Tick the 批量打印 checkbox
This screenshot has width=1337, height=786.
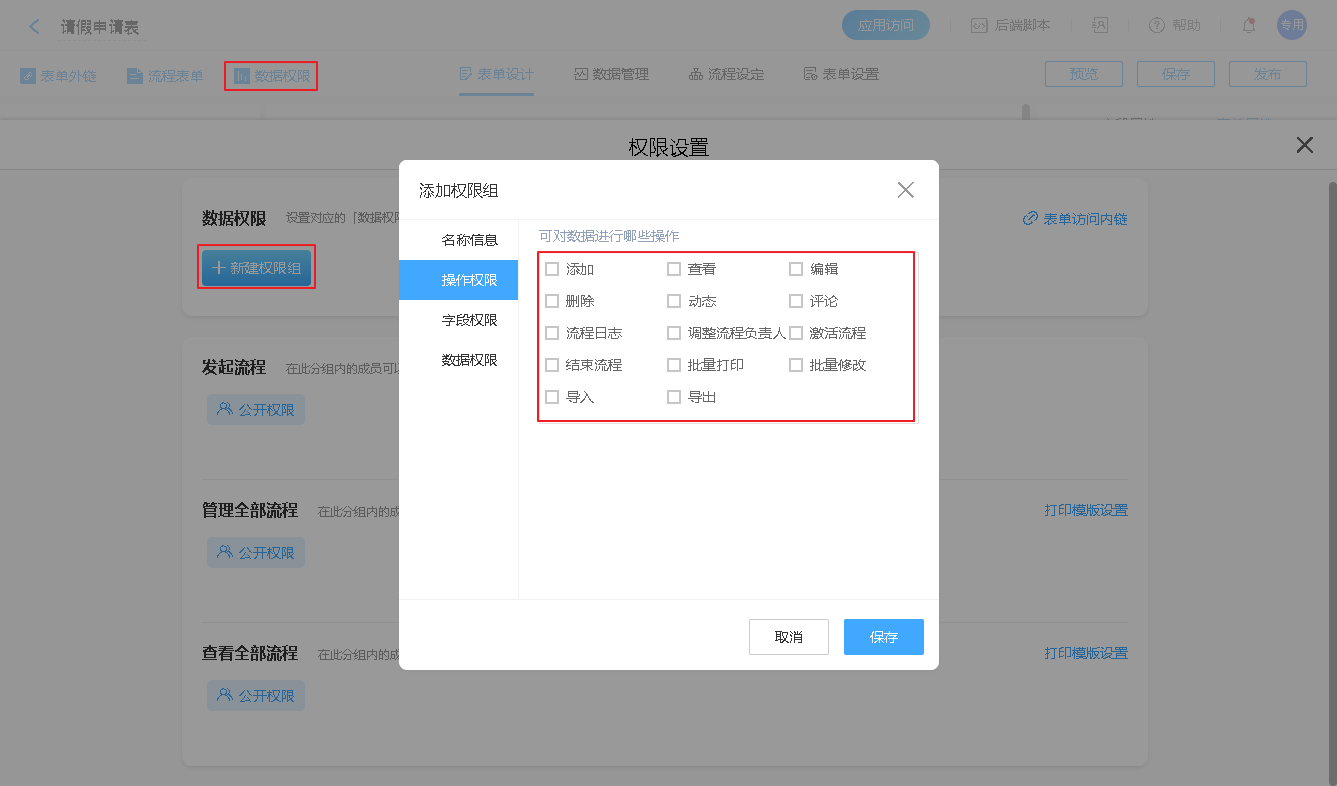point(674,365)
